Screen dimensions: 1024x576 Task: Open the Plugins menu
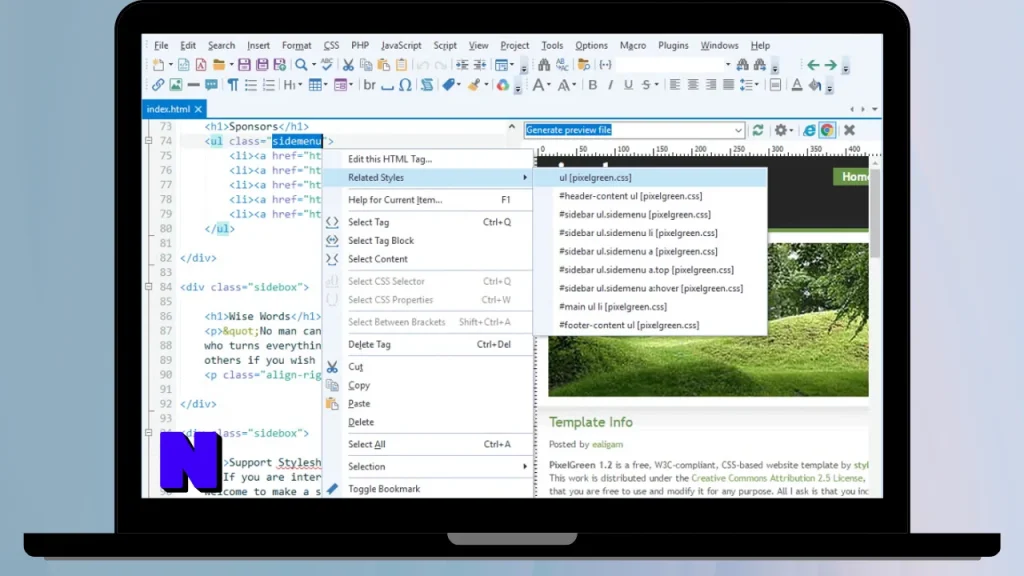[673, 46]
